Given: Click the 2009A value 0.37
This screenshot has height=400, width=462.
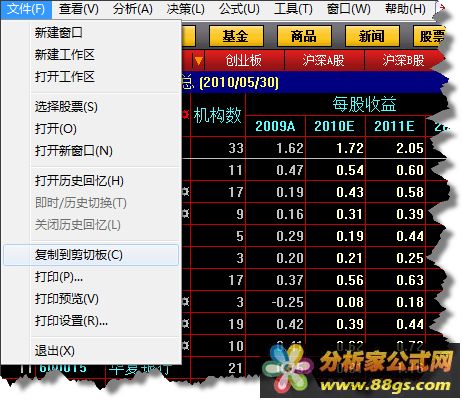Looking at the screenshot, I should (290, 280).
